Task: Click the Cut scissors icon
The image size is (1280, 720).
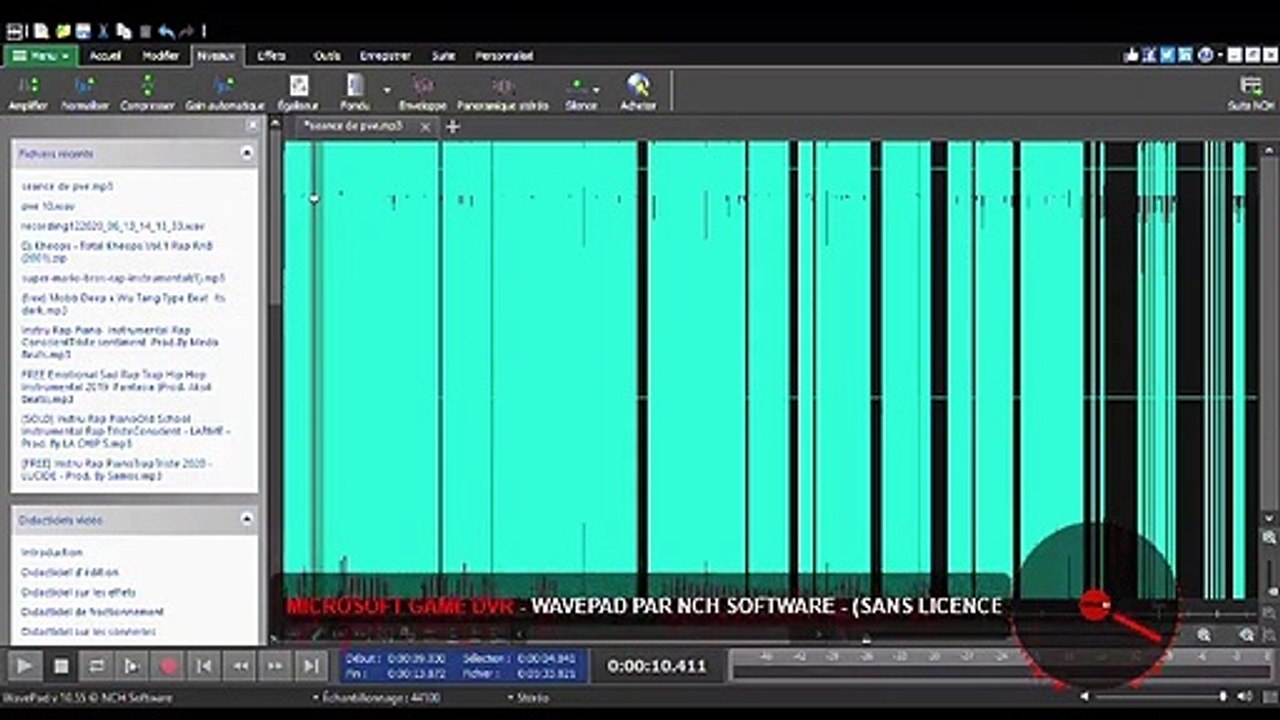Action: (104, 31)
